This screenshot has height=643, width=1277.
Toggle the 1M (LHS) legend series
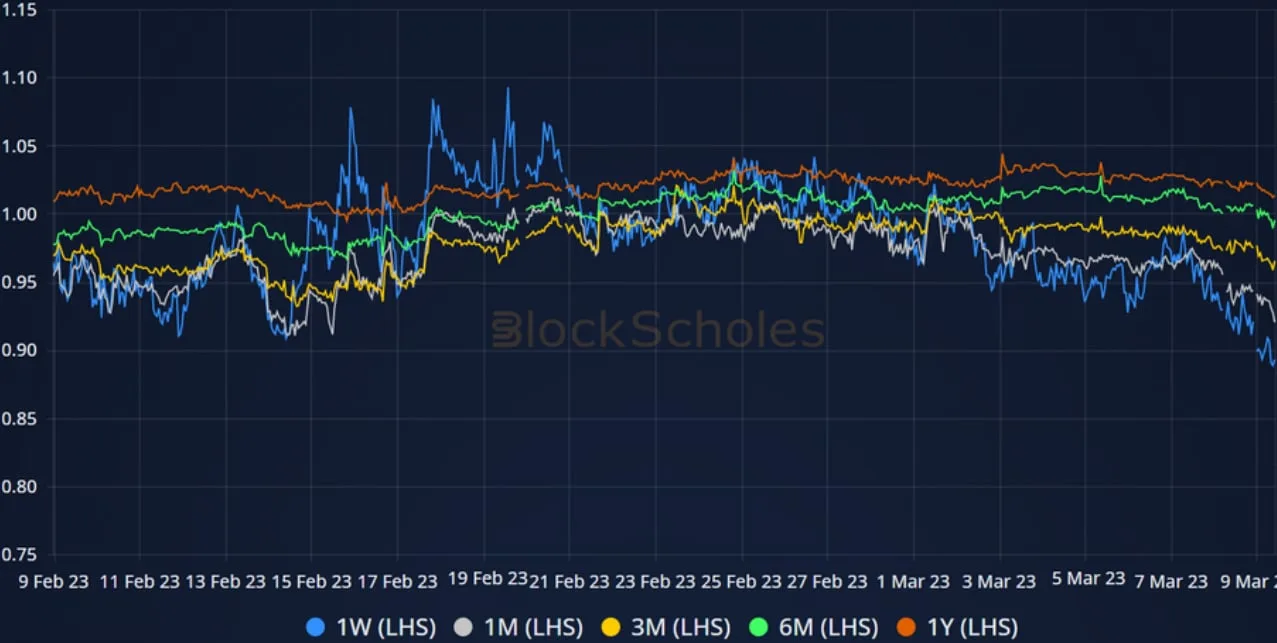(518, 627)
